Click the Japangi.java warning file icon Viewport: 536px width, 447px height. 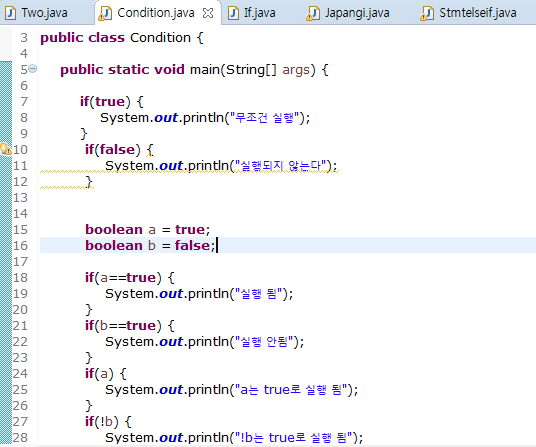coord(313,14)
